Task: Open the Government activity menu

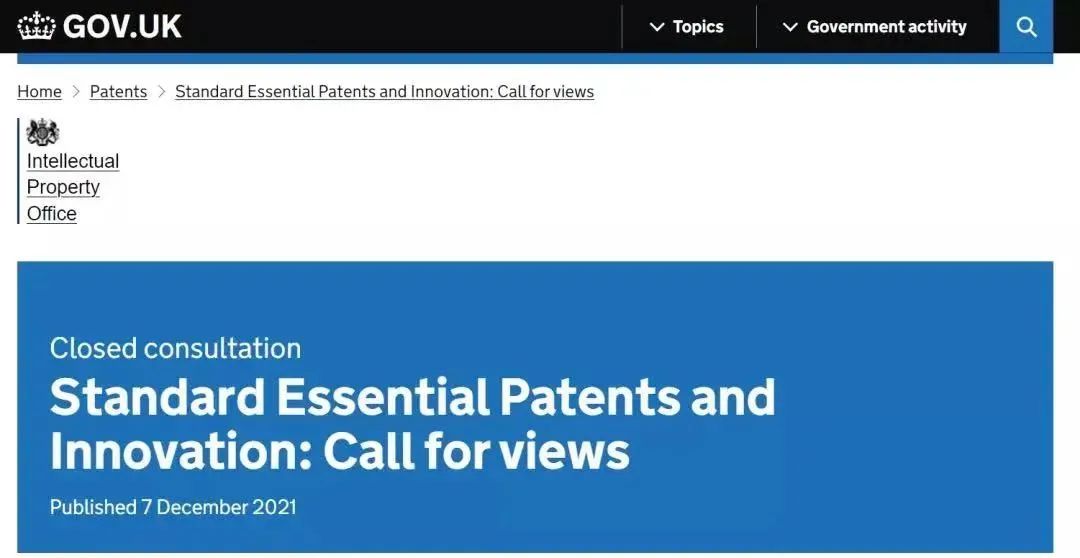Action: coord(886,27)
